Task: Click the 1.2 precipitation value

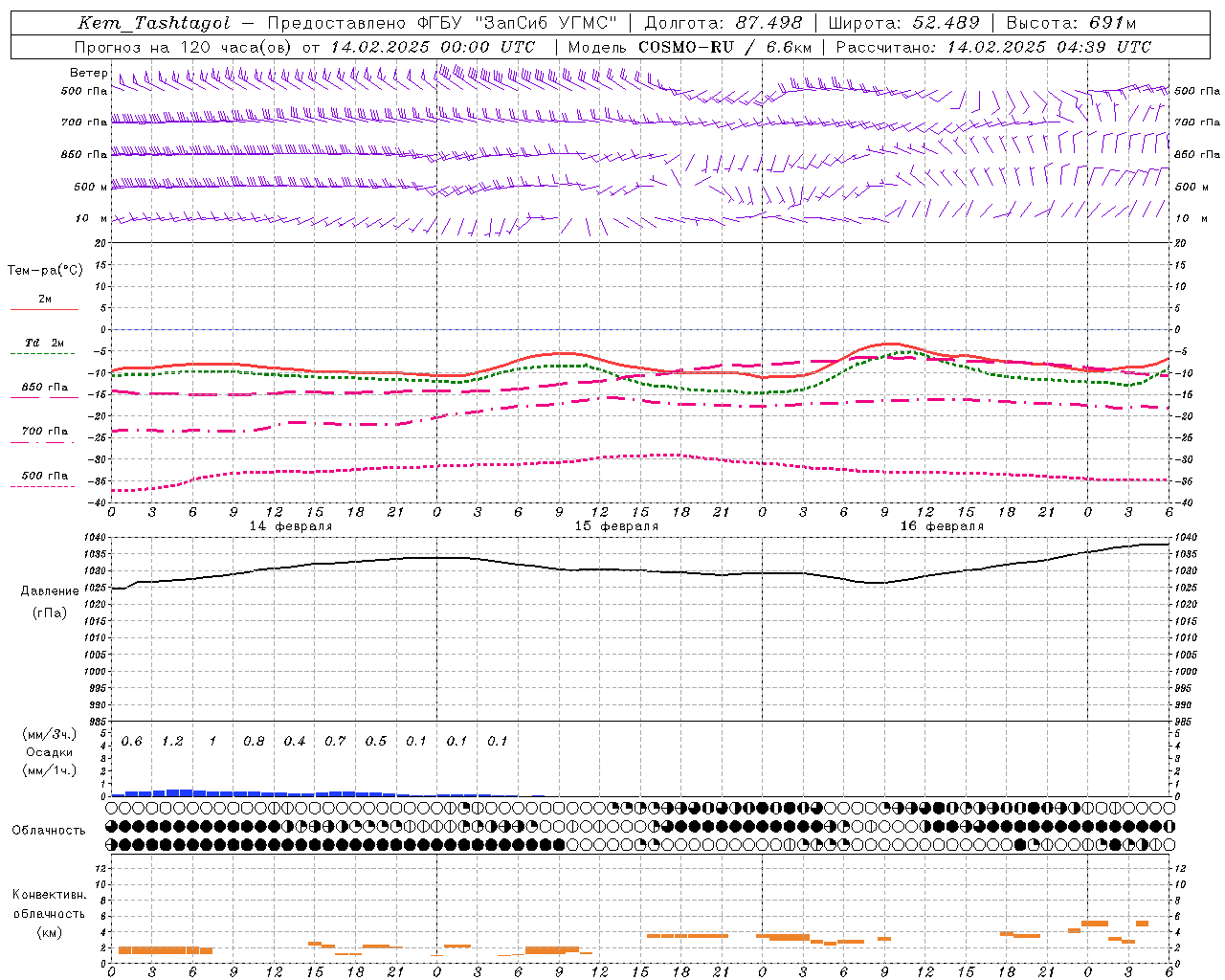Action: [x=172, y=742]
